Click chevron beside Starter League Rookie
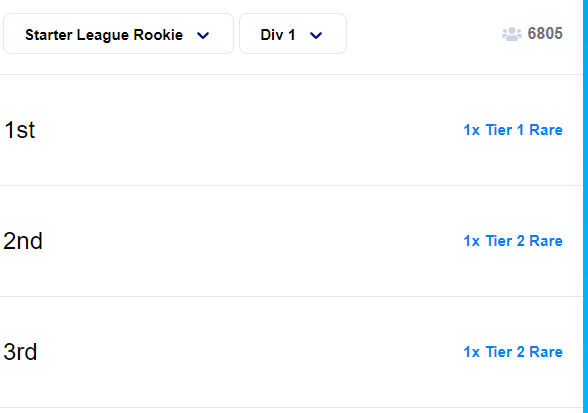 click(203, 36)
